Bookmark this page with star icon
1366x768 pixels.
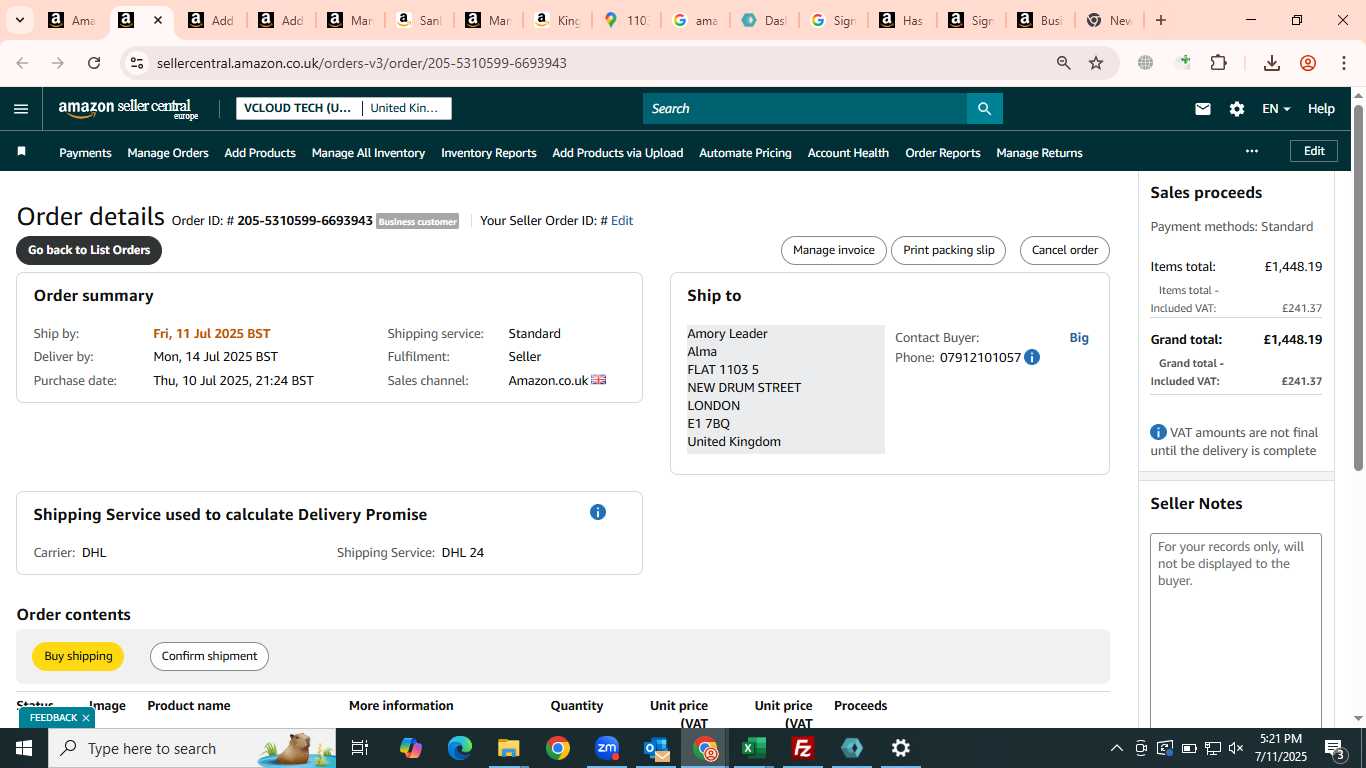coord(1096,63)
